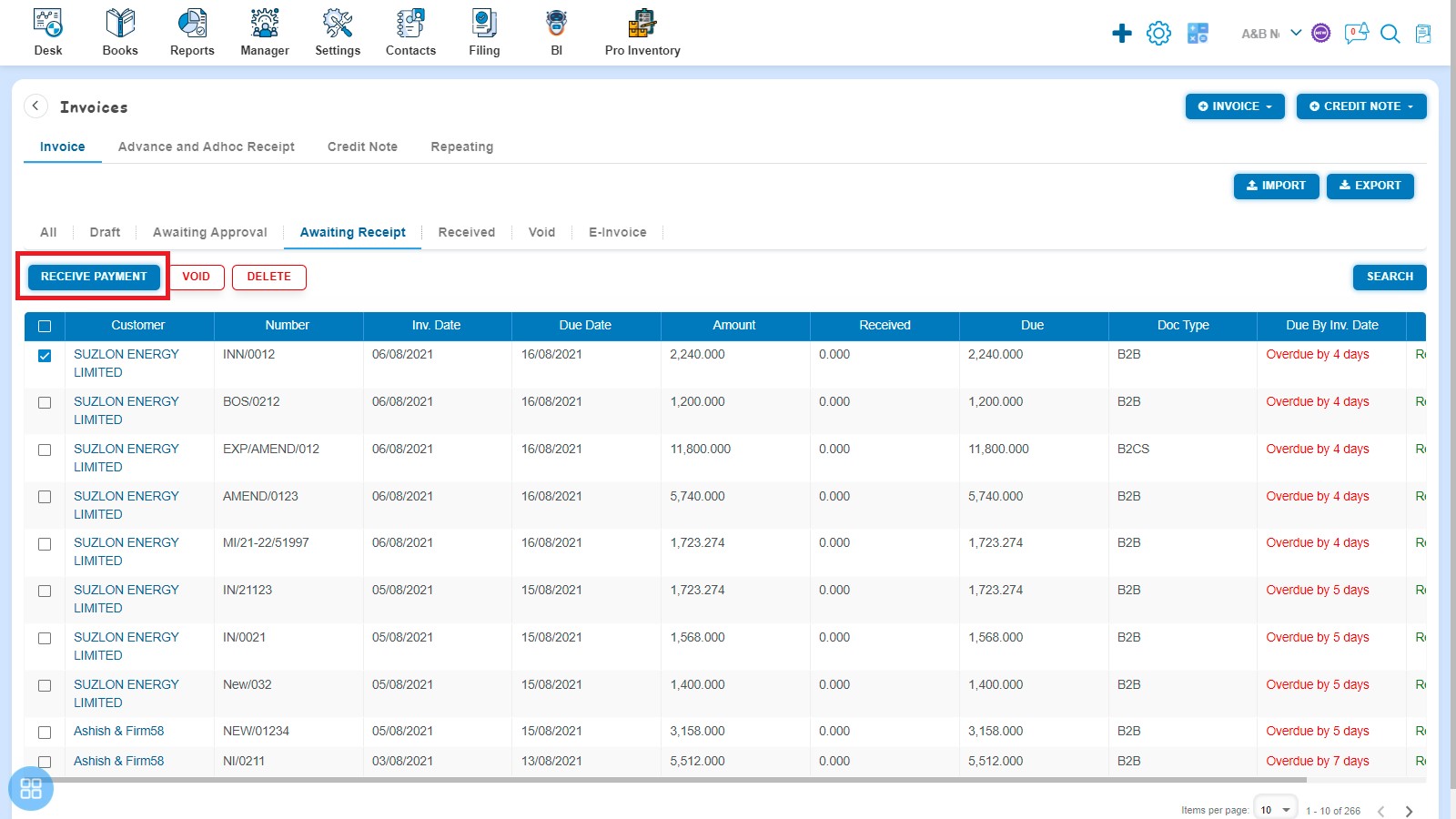This screenshot has width=1456, height=819.
Task: Click the EXPORT button
Action: click(1370, 186)
